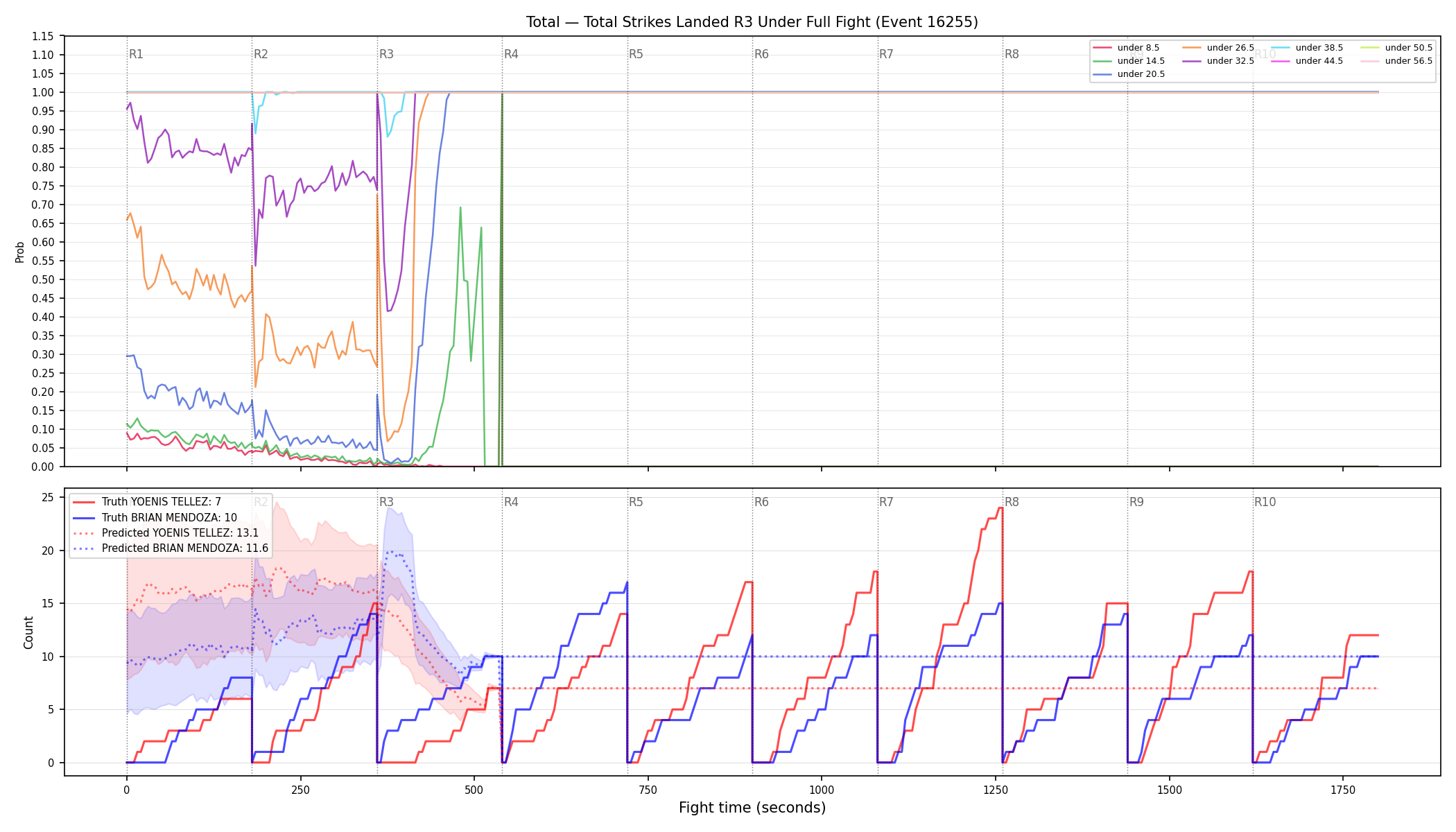The height and width of the screenshot is (832, 1456).
Task: Click the 5 tick on Count axis
Action: point(51,709)
